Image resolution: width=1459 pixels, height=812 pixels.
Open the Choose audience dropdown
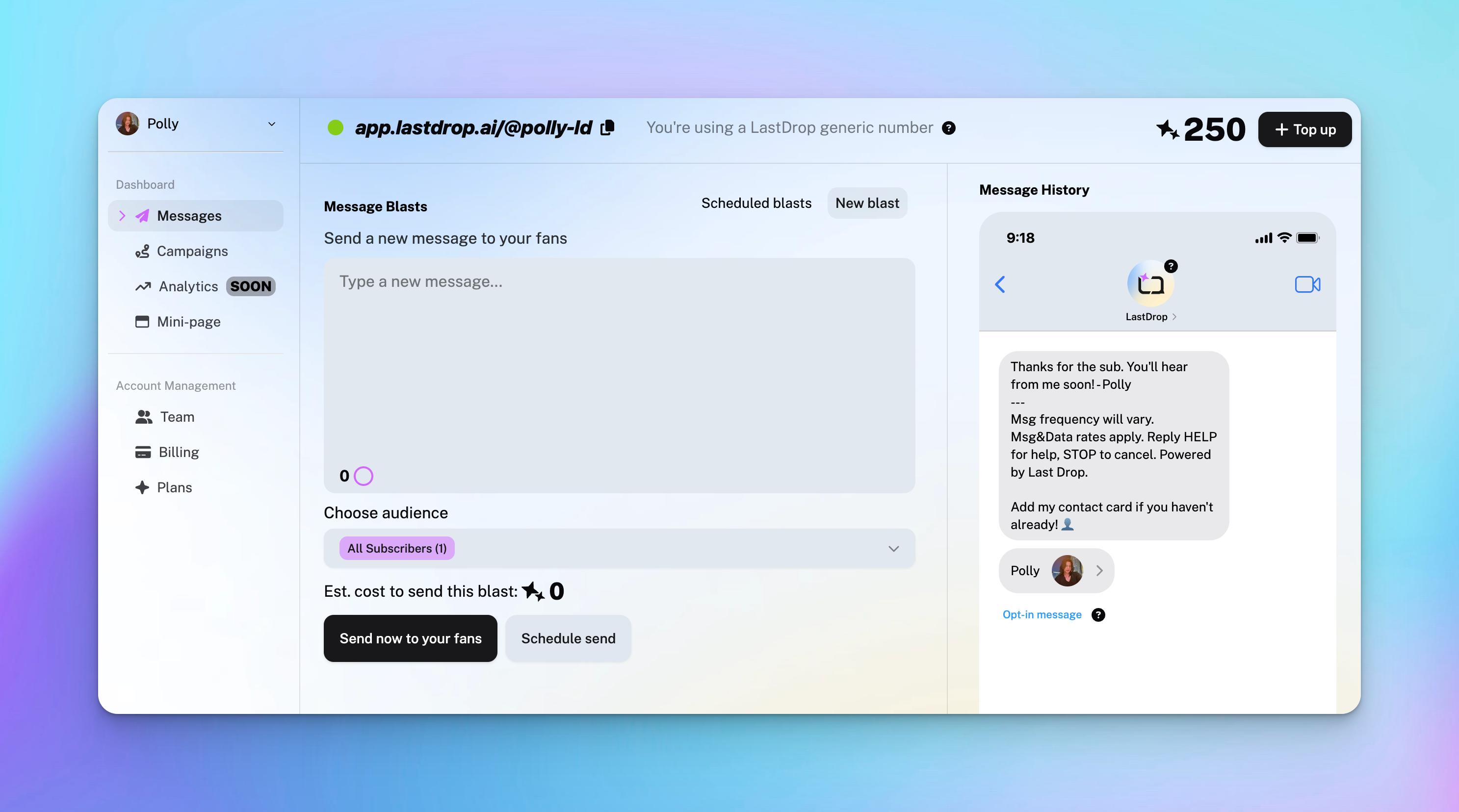[893, 548]
